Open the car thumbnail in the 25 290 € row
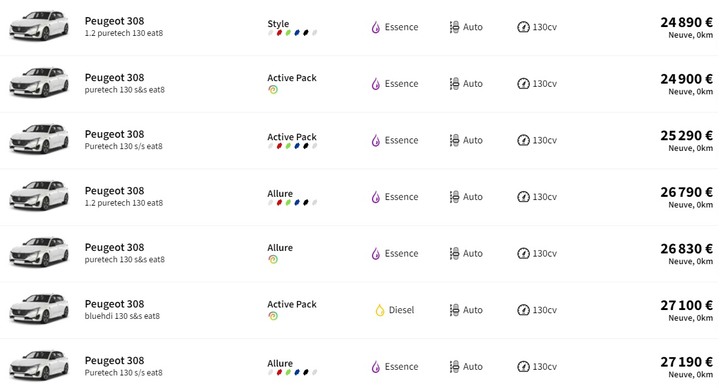This screenshot has width=720, height=388. [39, 139]
